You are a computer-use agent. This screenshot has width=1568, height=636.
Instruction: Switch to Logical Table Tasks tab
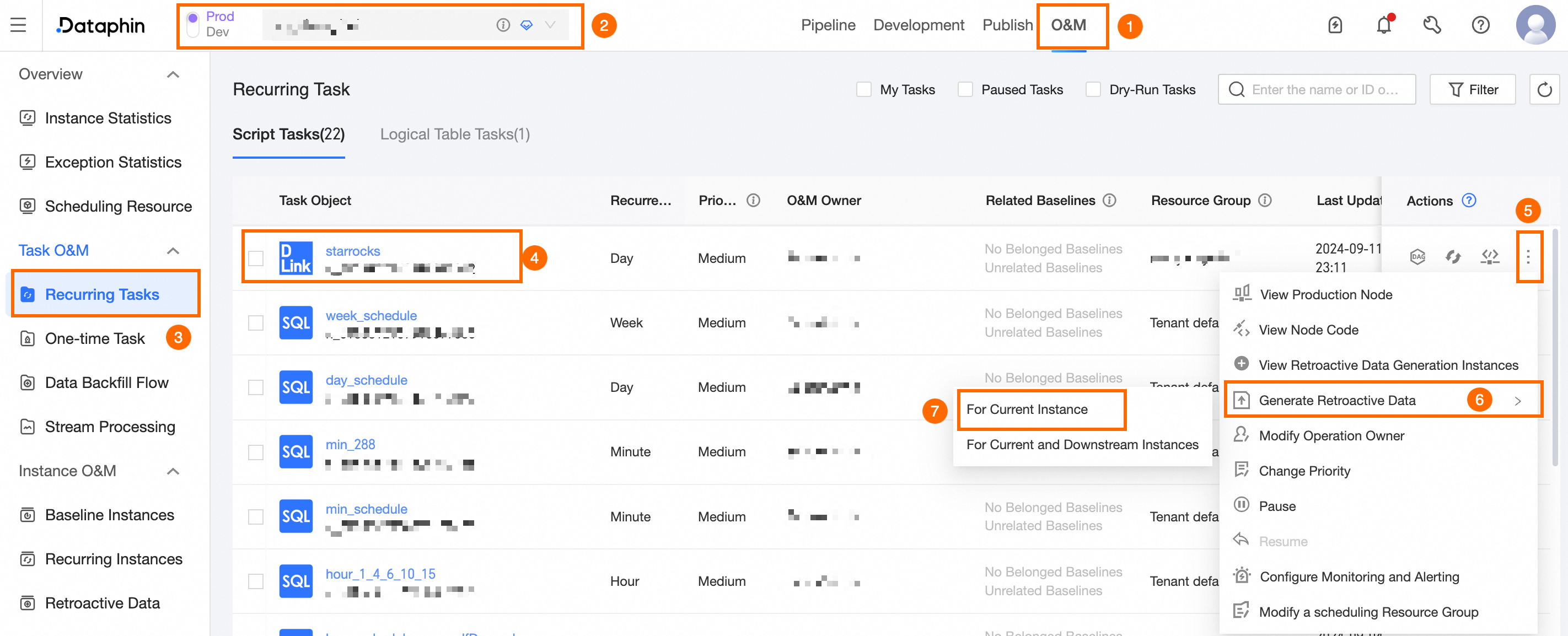coord(455,134)
